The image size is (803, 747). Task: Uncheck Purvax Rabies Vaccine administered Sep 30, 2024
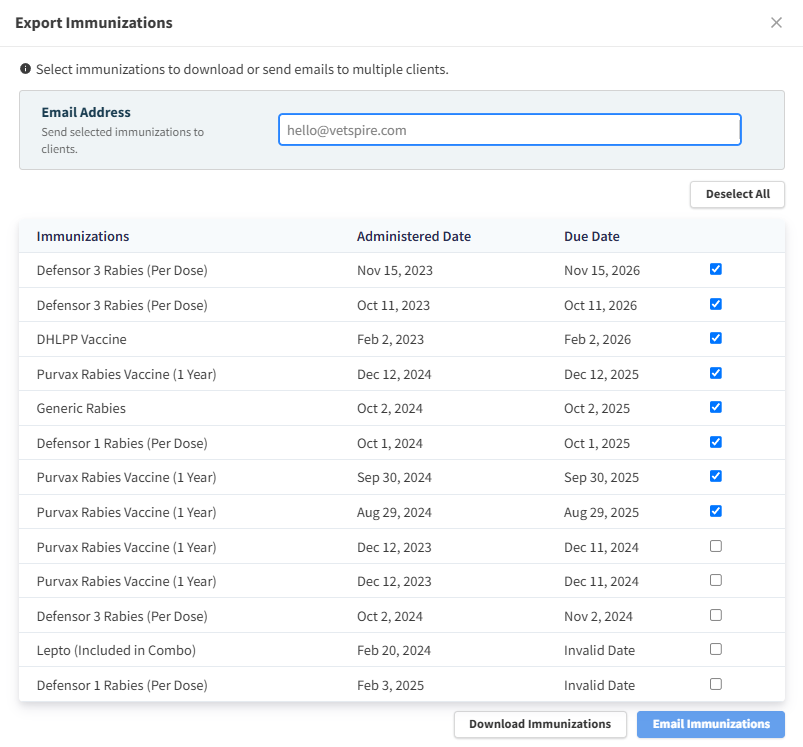(715, 475)
